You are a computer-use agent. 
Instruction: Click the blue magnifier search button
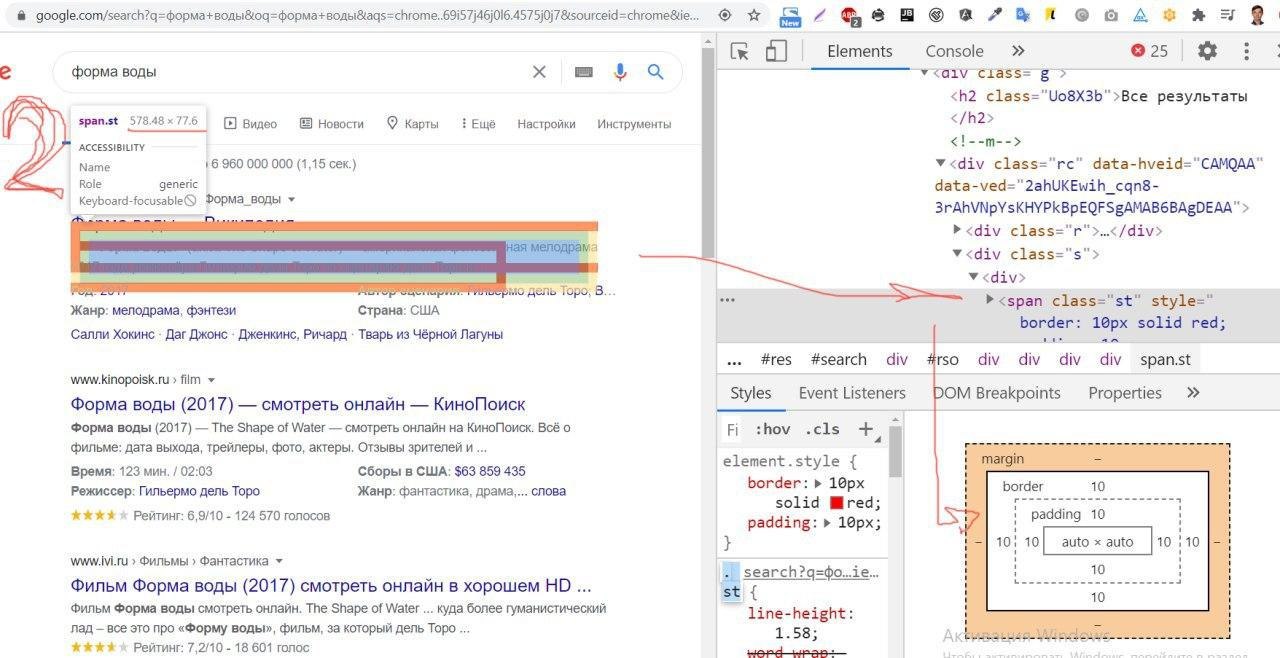[656, 72]
